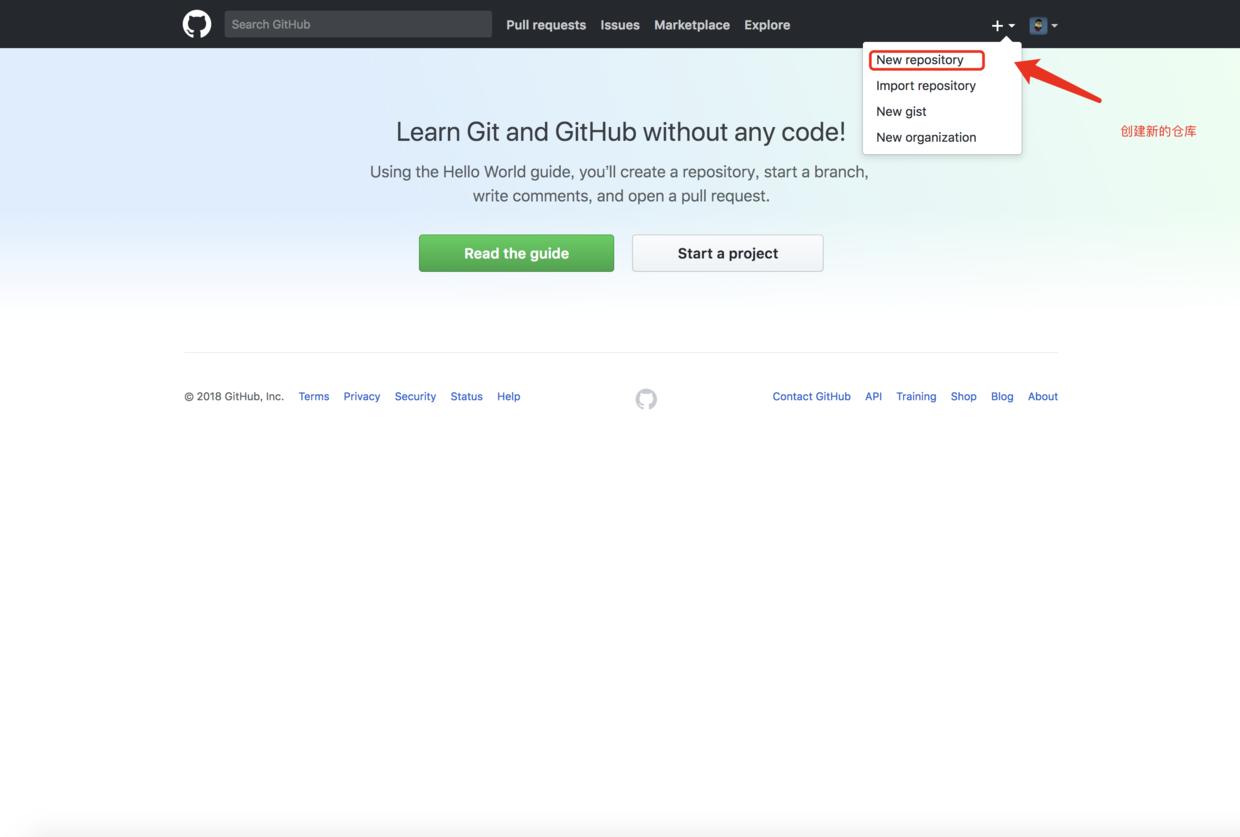Open the Marketplace navigation link
Screen dimensions: 1240x837
coord(692,25)
